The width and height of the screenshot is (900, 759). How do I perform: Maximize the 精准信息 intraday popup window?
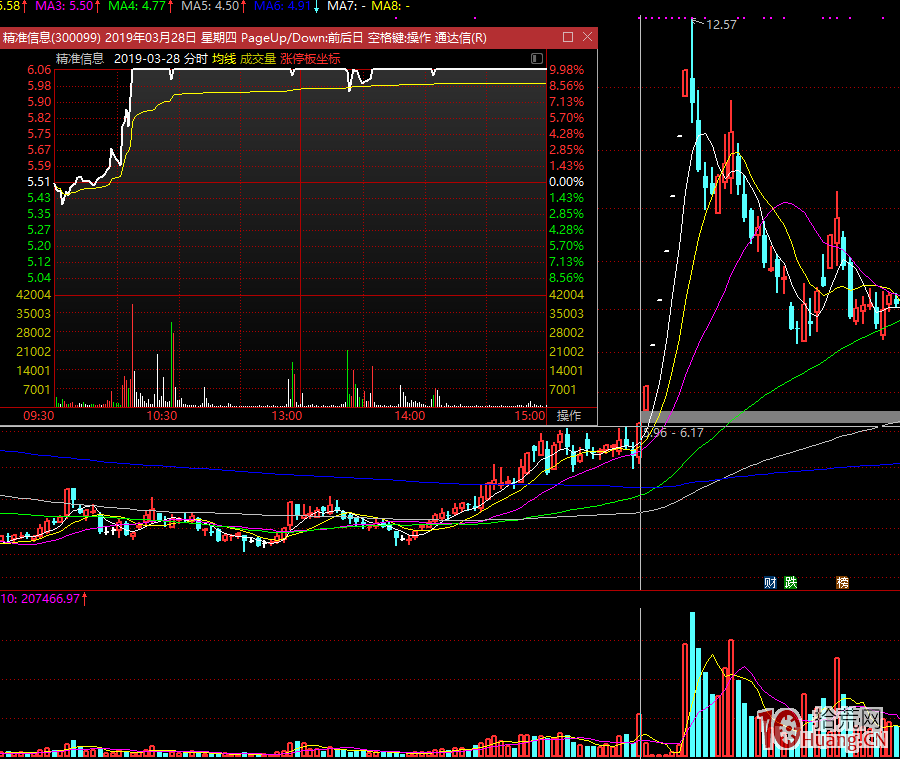click(x=568, y=38)
